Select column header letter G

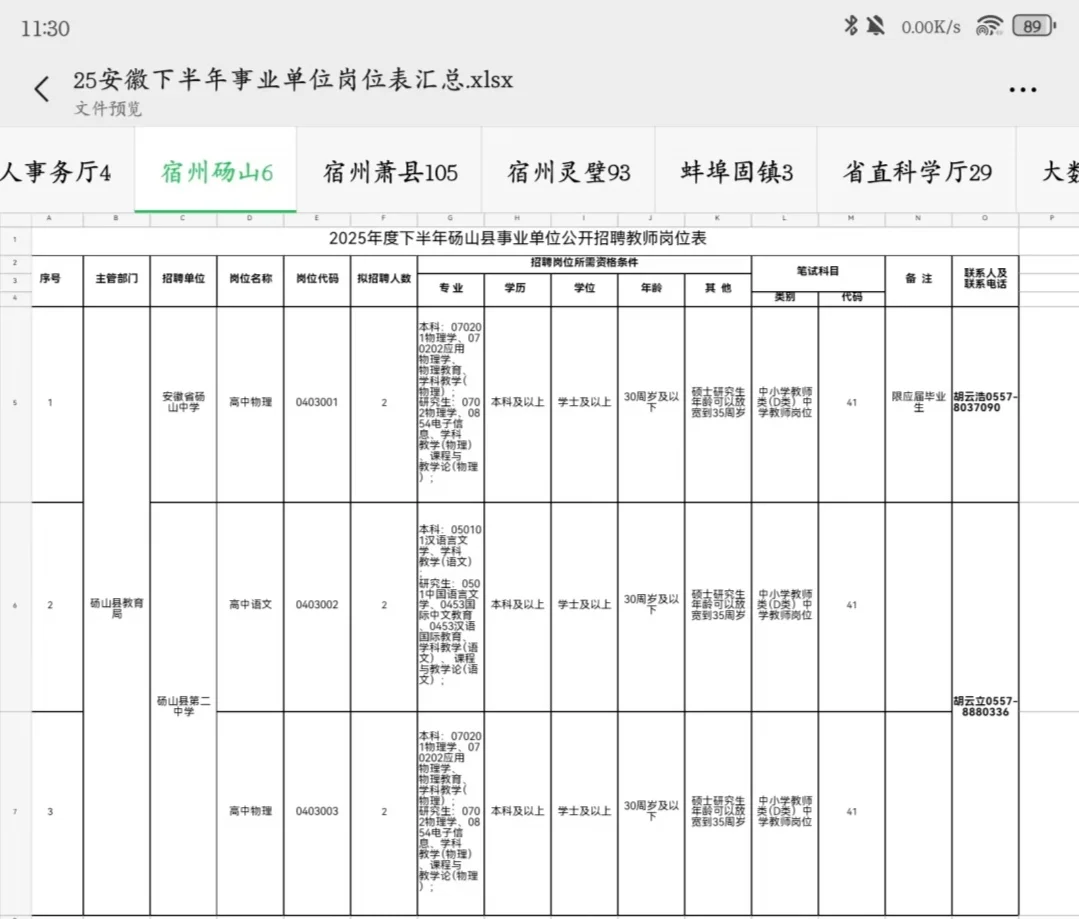click(450, 218)
